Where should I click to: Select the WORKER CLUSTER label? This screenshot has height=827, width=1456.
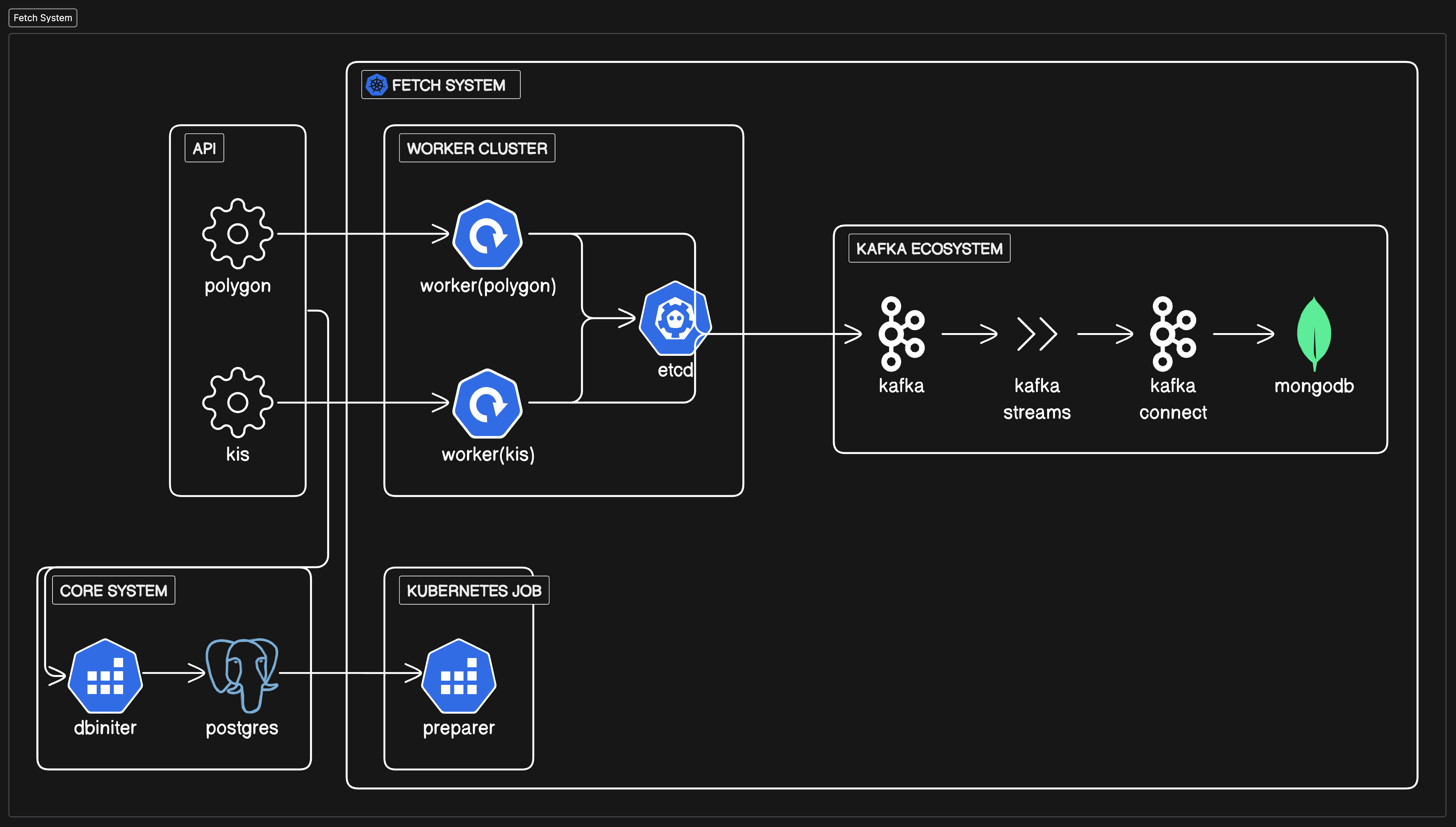click(x=477, y=148)
